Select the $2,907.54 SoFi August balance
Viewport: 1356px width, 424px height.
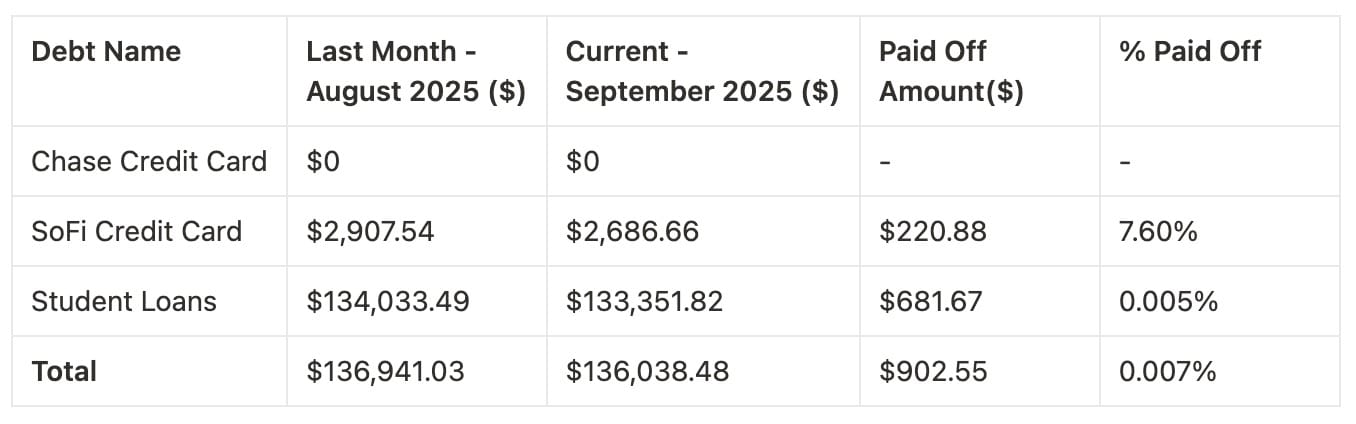pos(370,231)
